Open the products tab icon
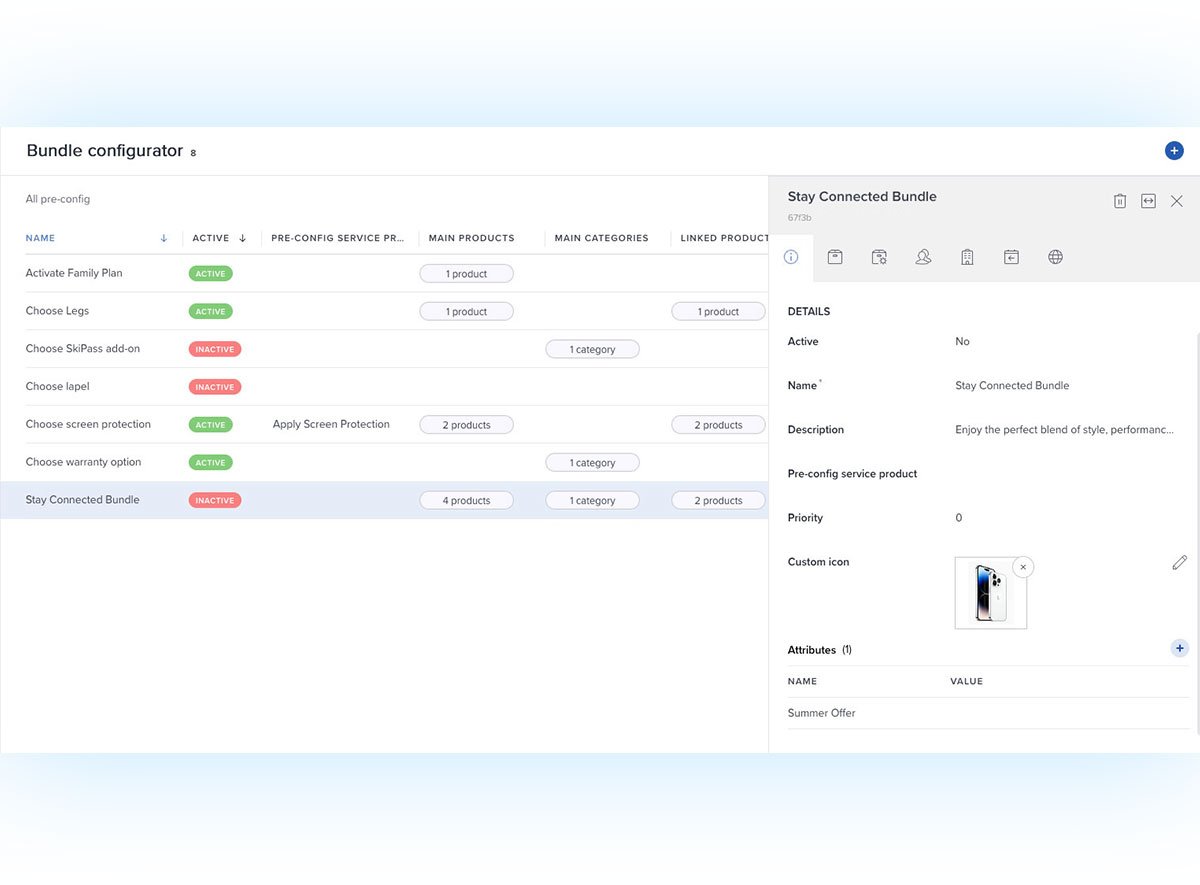 [x=835, y=257]
